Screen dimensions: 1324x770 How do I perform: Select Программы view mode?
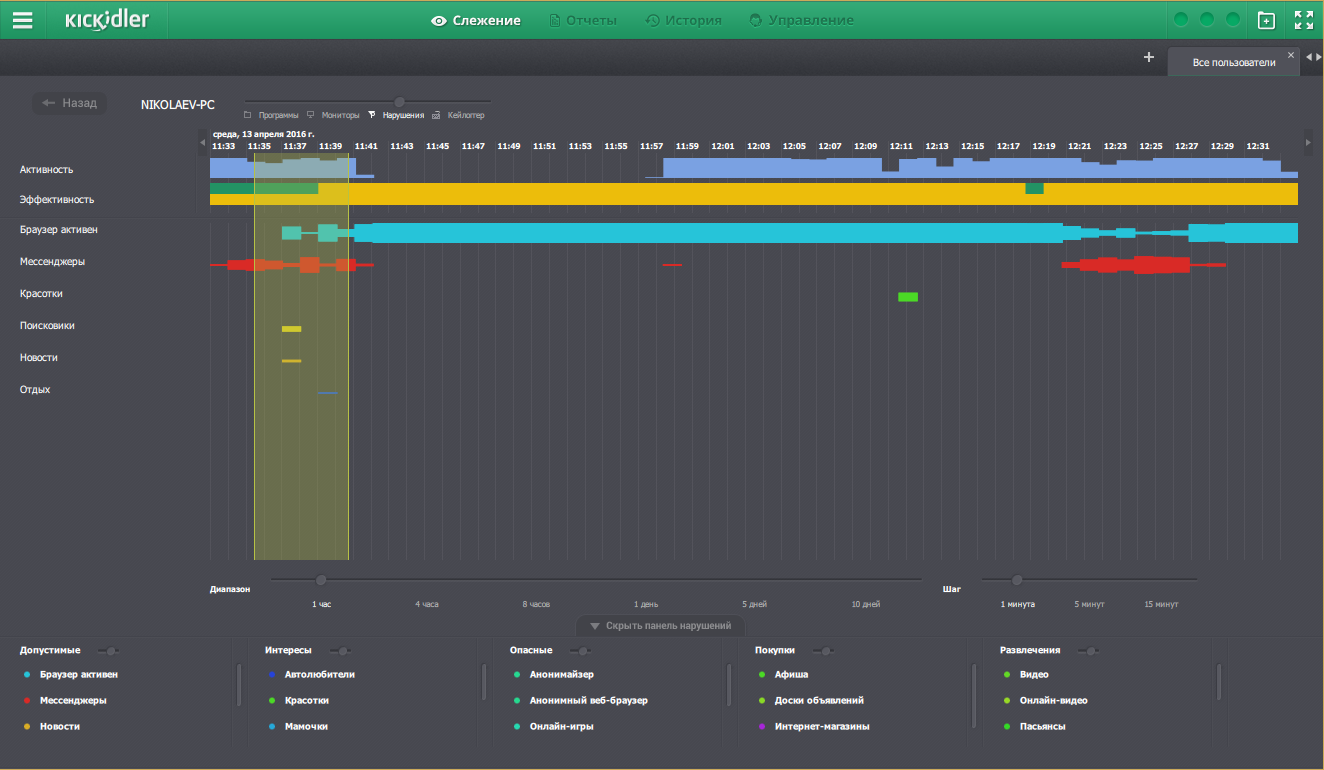point(271,115)
